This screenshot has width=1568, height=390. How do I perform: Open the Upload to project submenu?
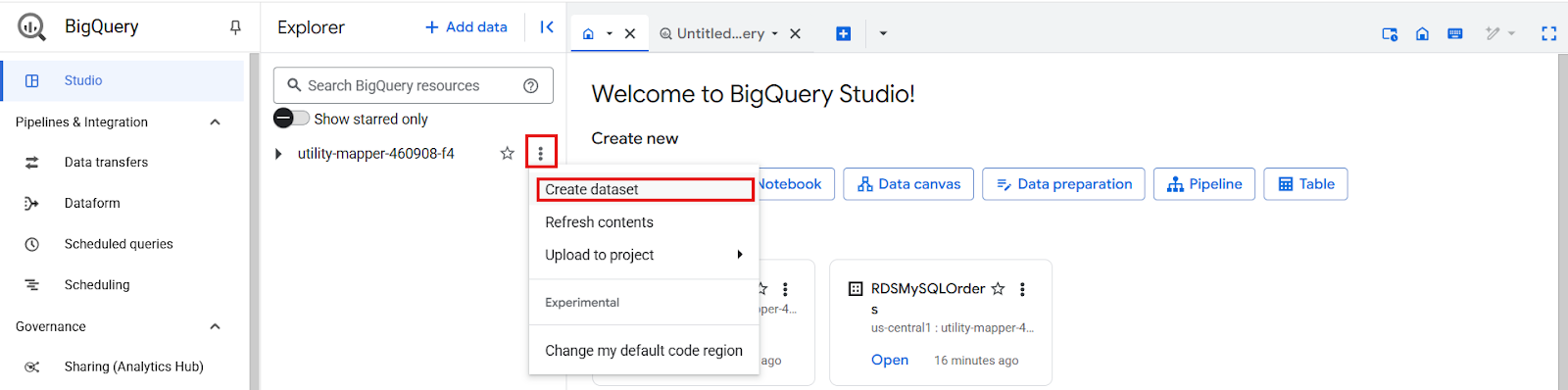point(645,255)
